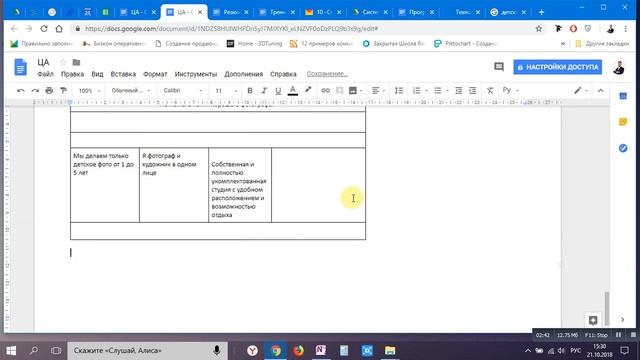Open the comments history icon
This screenshot has height=360, width=640.
[499, 67]
